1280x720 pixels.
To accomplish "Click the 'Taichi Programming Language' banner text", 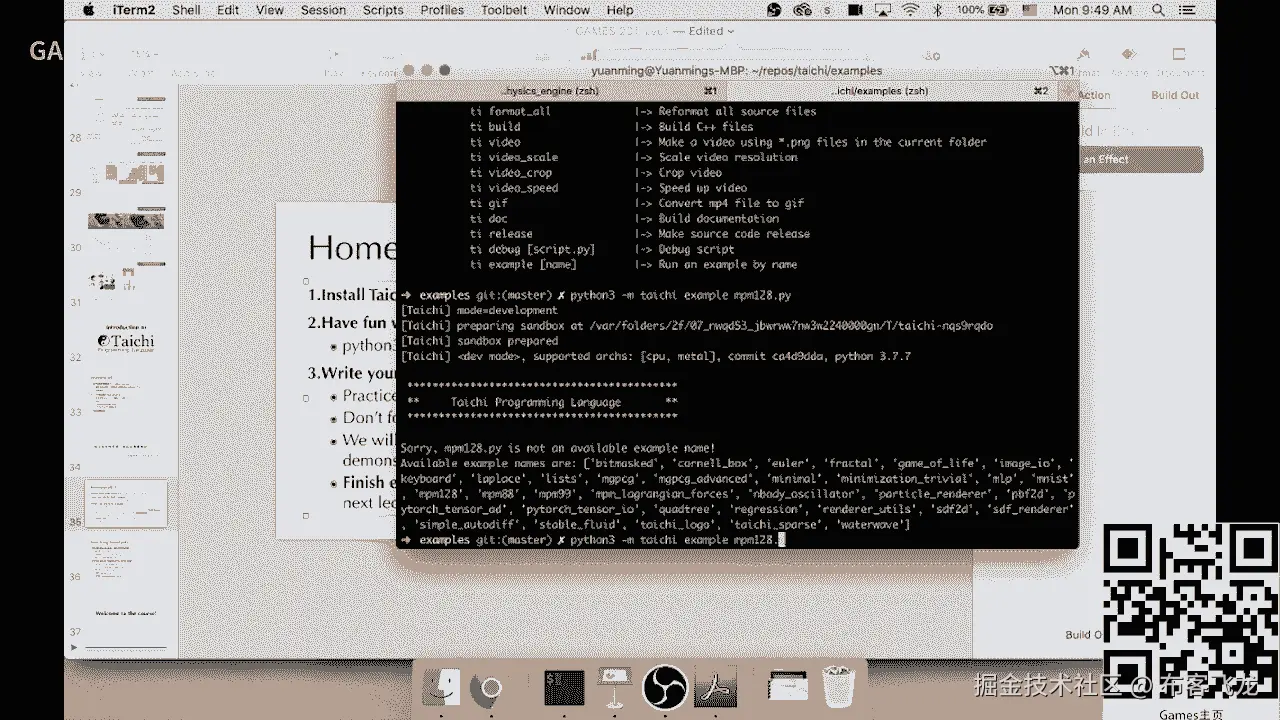I will tap(536, 402).
